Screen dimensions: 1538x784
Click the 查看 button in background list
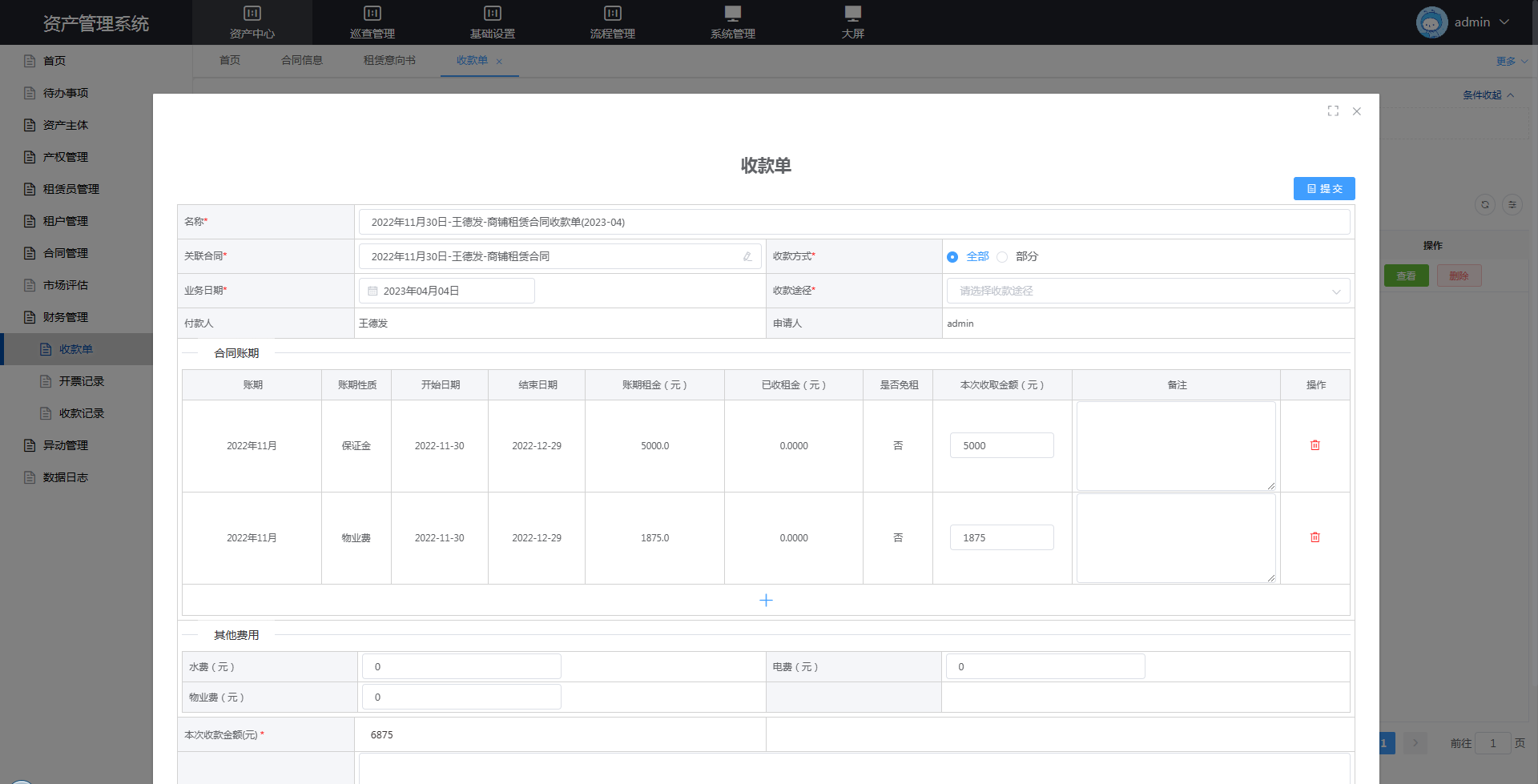click(x=1406, y=275)
